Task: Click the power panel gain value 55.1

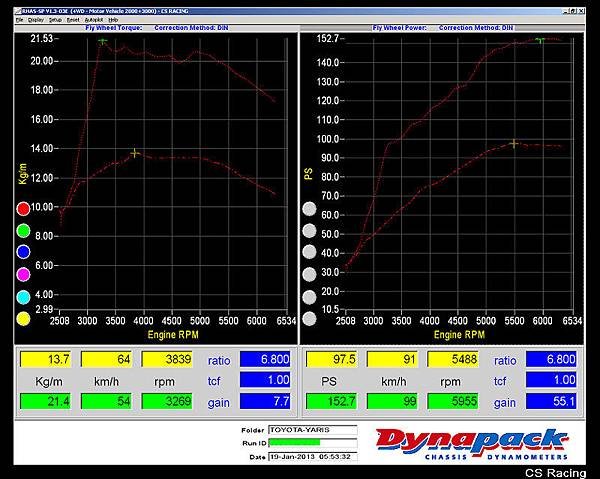Action: (x=551, y=401)
